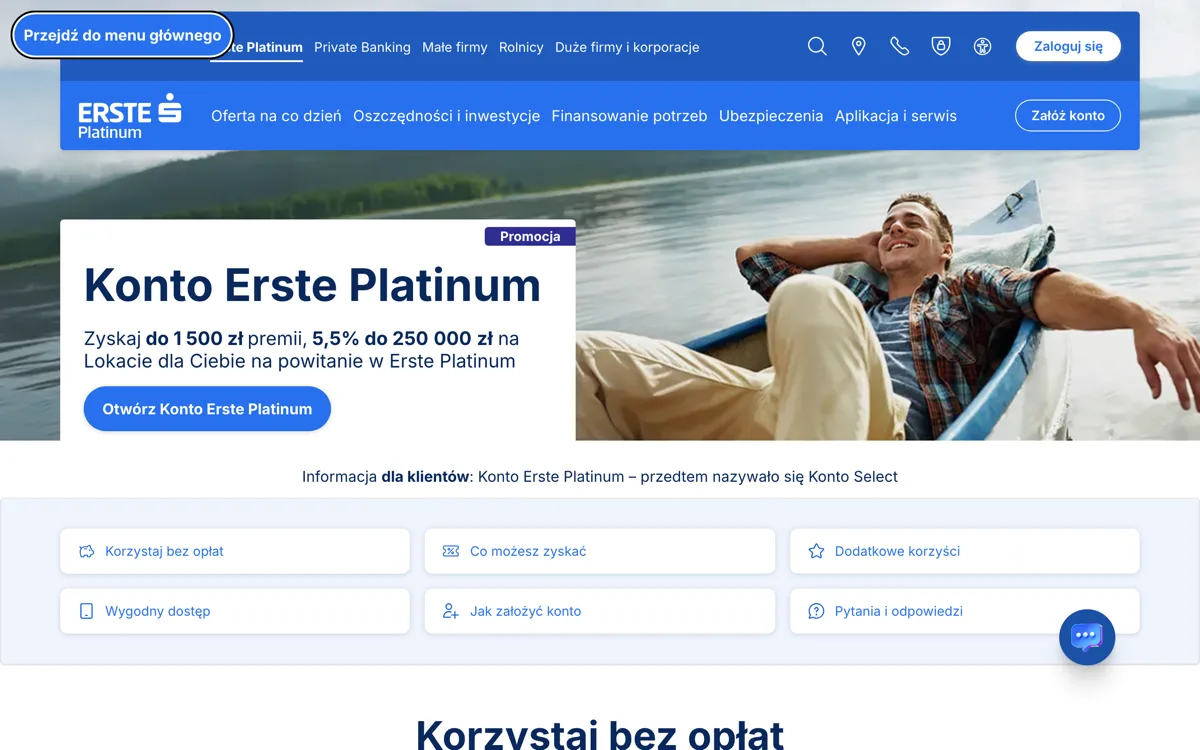
Task: Open the search magnifier icon
Action: (817, 46)
